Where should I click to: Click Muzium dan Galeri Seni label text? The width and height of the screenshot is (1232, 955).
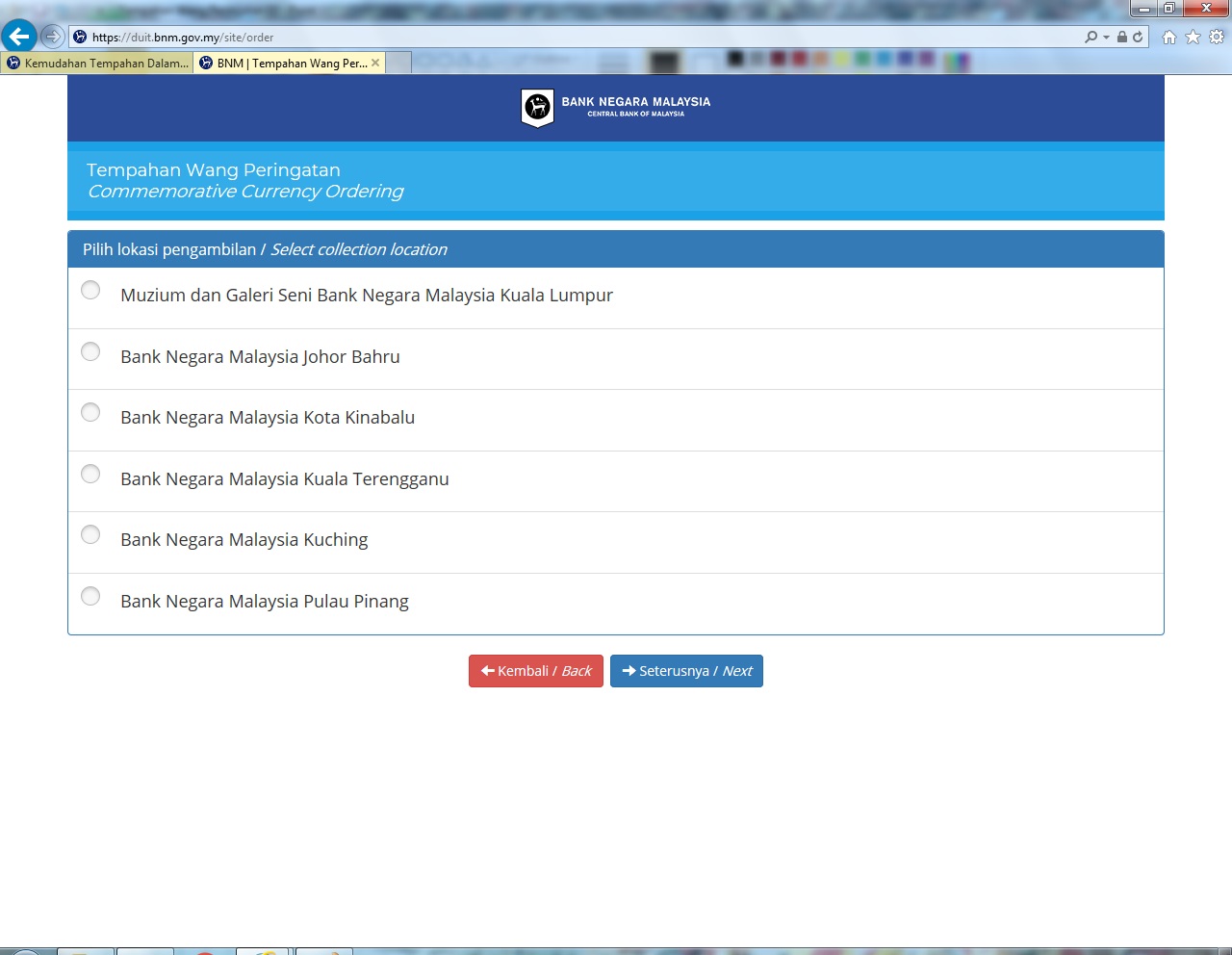click(367, 296)
